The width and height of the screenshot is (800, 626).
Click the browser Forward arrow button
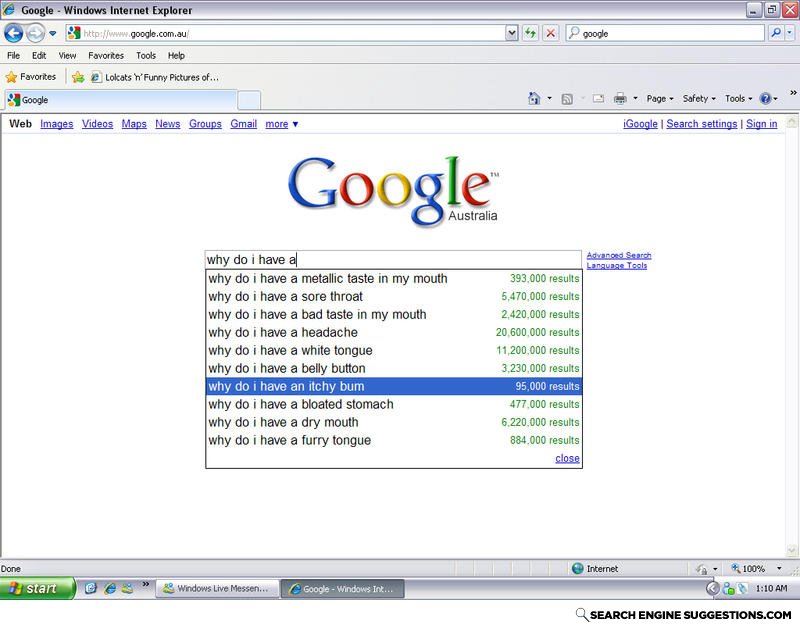click(35, 34)
